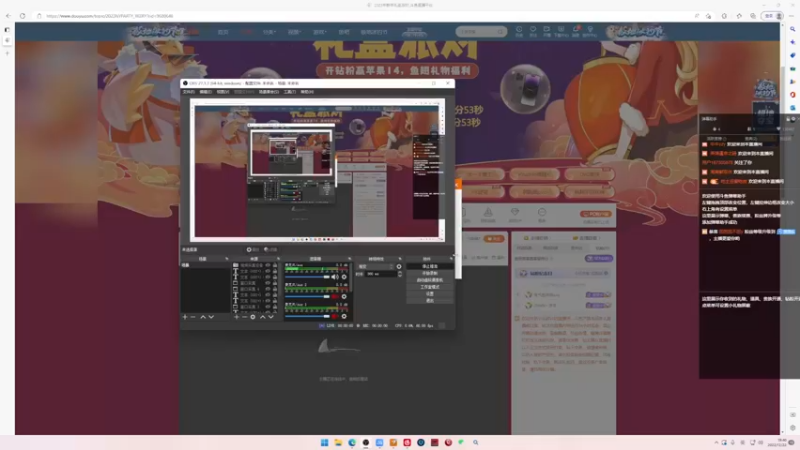This screenshot has width=800, height=450.
Task: Click the 开始录制 button
Action: click(430, 273)
